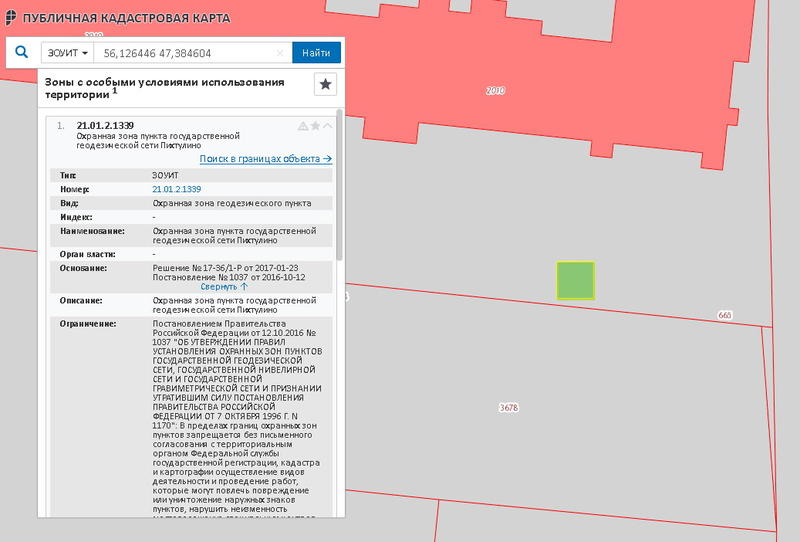Open the ЗОУИТ search type dropdown

66,52
